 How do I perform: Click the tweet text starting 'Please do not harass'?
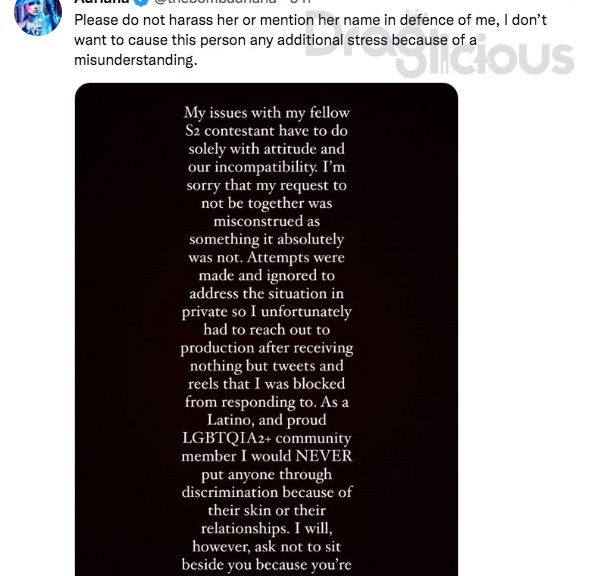point(310,40)
